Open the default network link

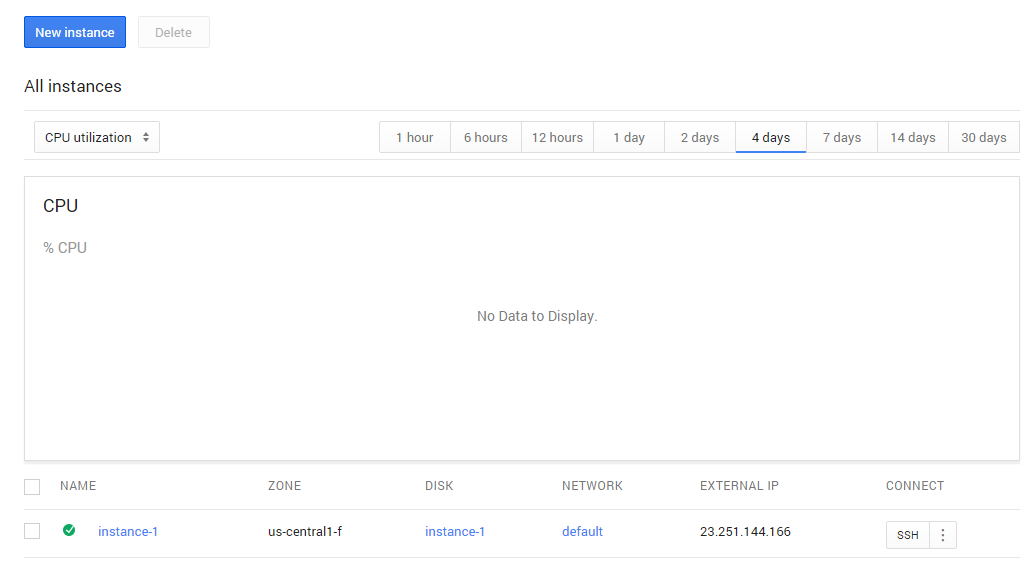(582, 532)
